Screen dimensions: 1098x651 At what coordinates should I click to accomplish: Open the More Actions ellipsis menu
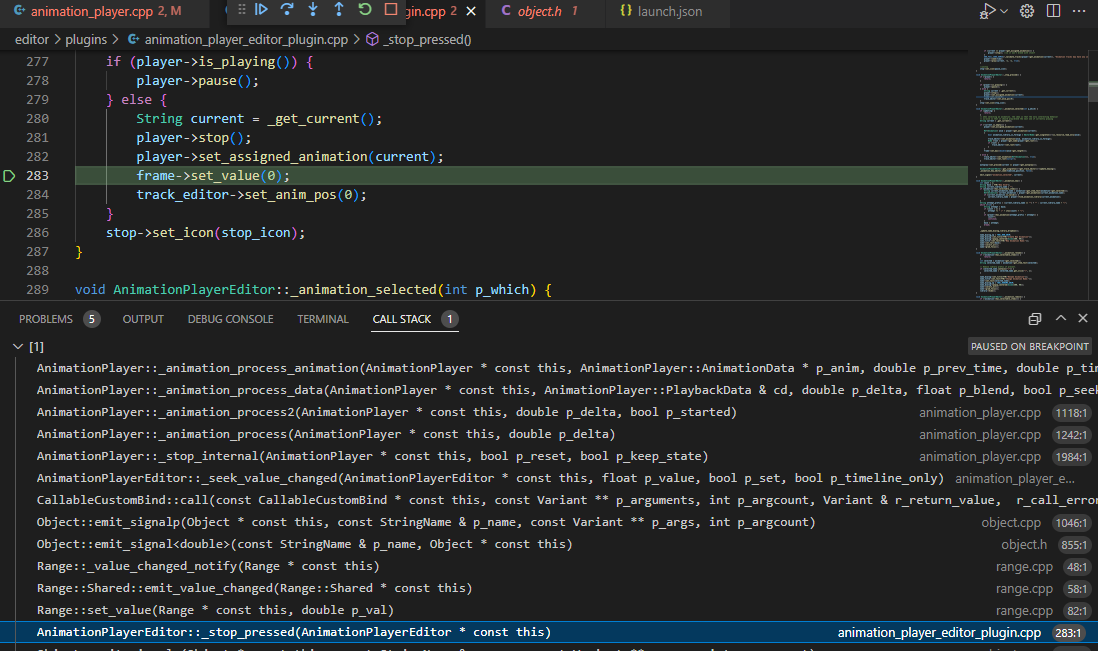(1079, 11)
